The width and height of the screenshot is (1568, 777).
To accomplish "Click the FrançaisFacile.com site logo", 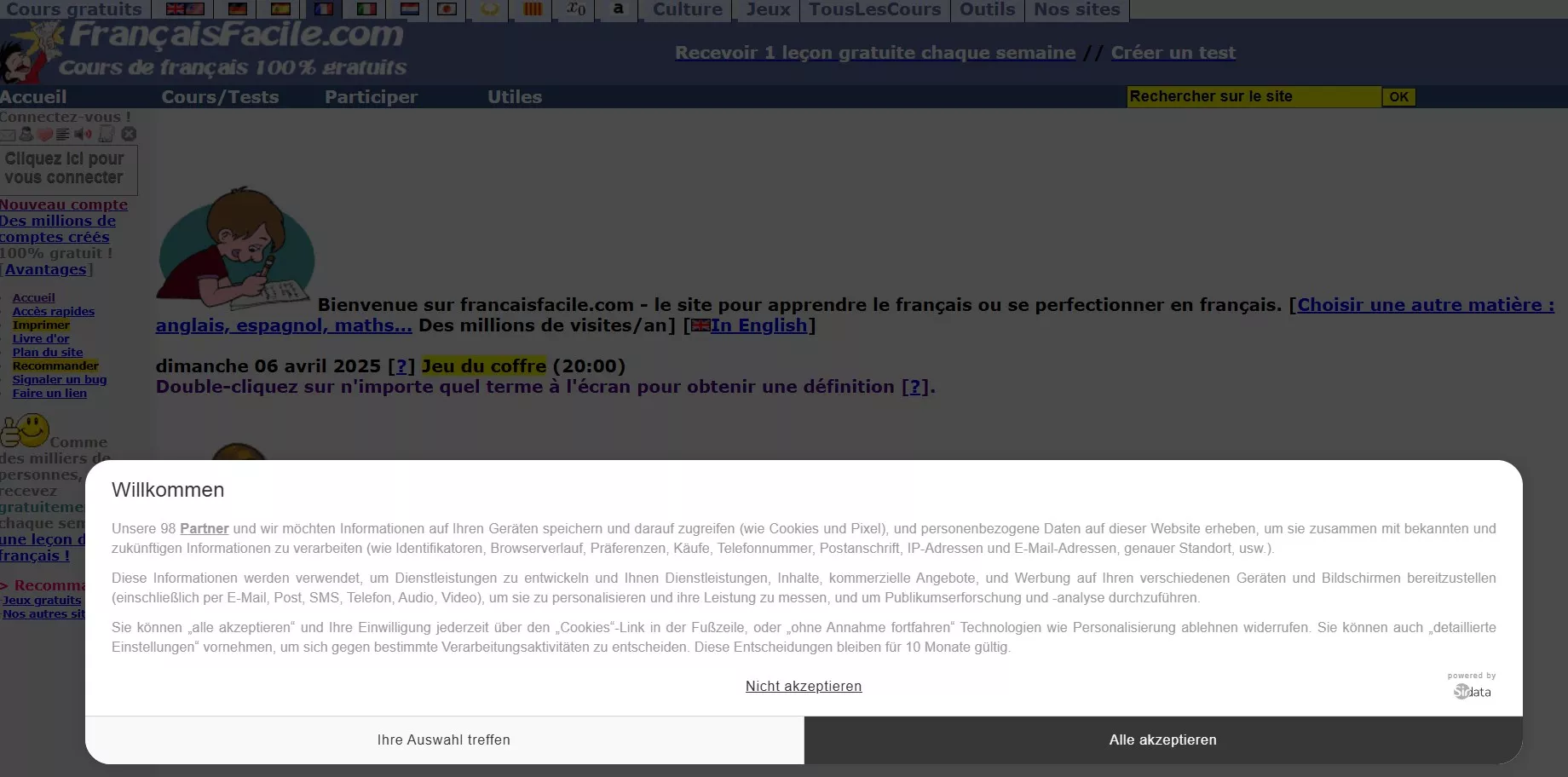I will click(203, 51).
